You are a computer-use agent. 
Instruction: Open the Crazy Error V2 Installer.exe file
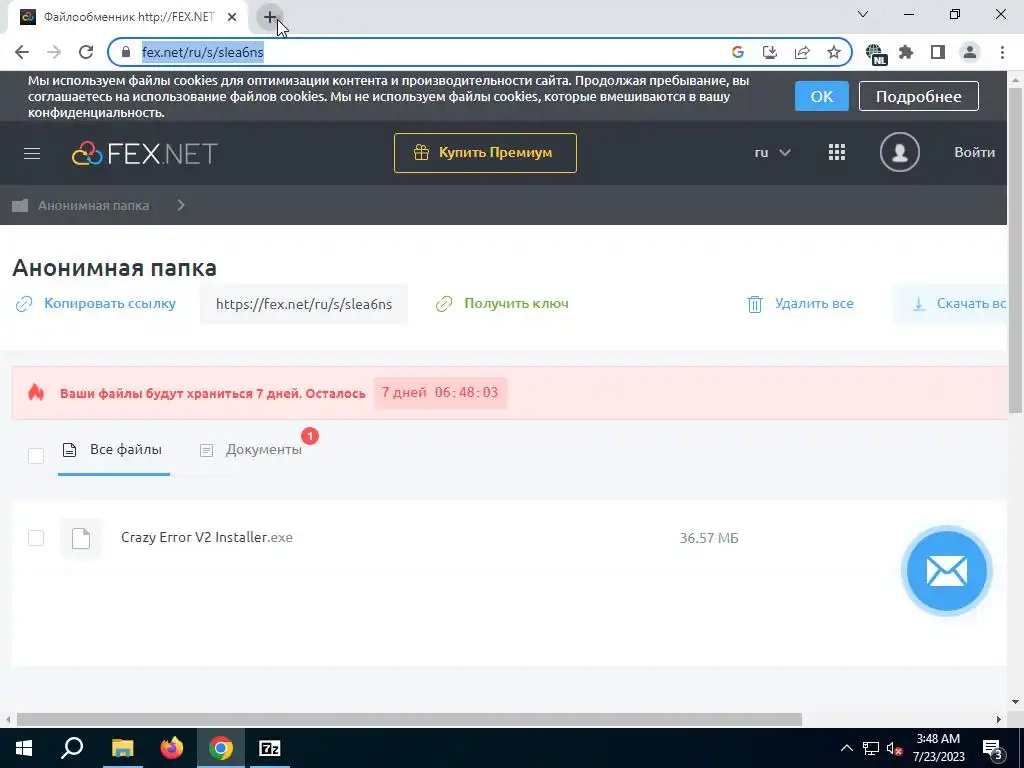tap(206, 537)
